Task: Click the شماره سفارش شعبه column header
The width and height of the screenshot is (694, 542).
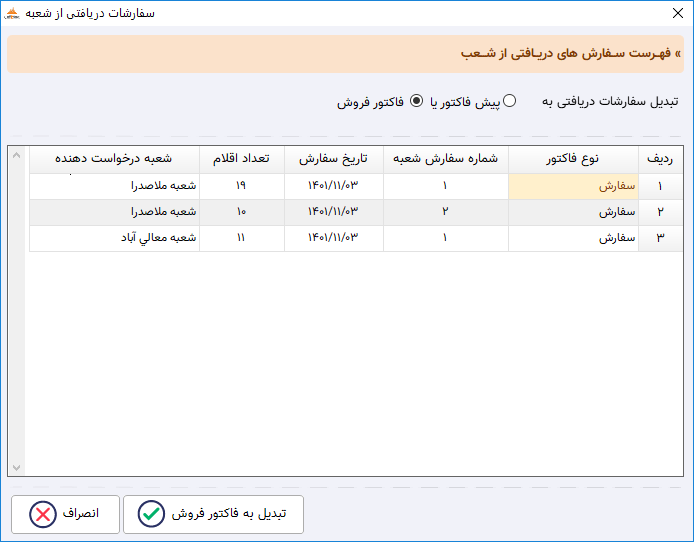Action: [x=446, y=159]
